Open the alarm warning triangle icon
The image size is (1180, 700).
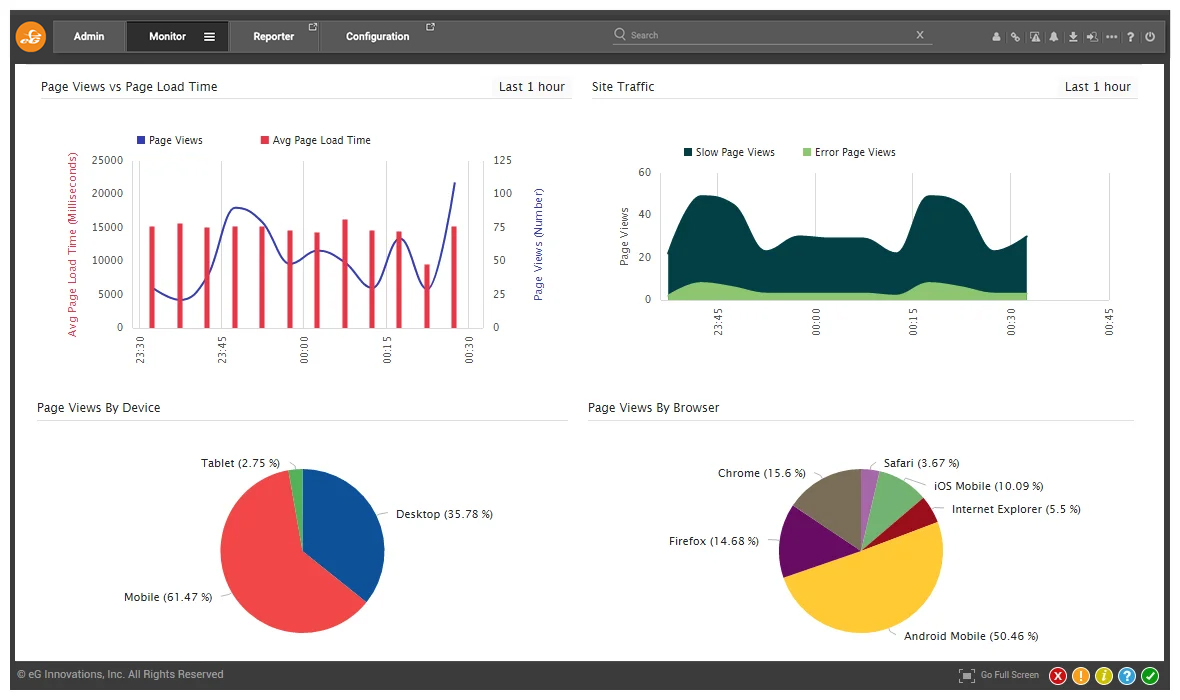coord(1035,36)
